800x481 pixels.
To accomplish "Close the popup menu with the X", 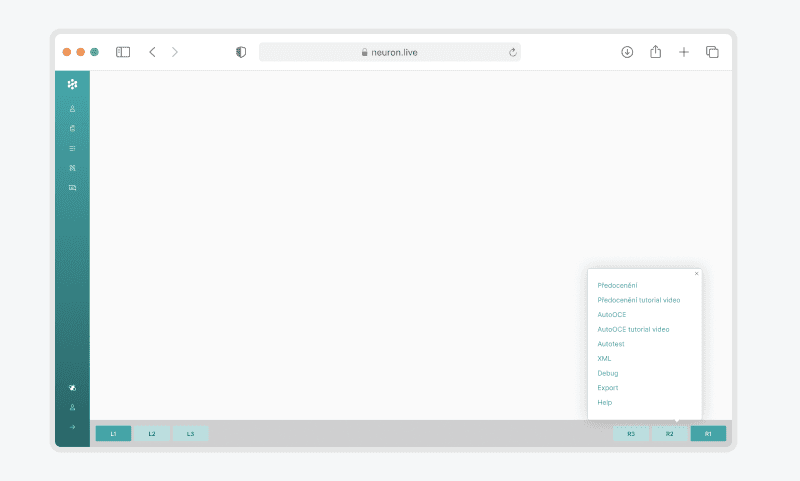I will [696, 273].
